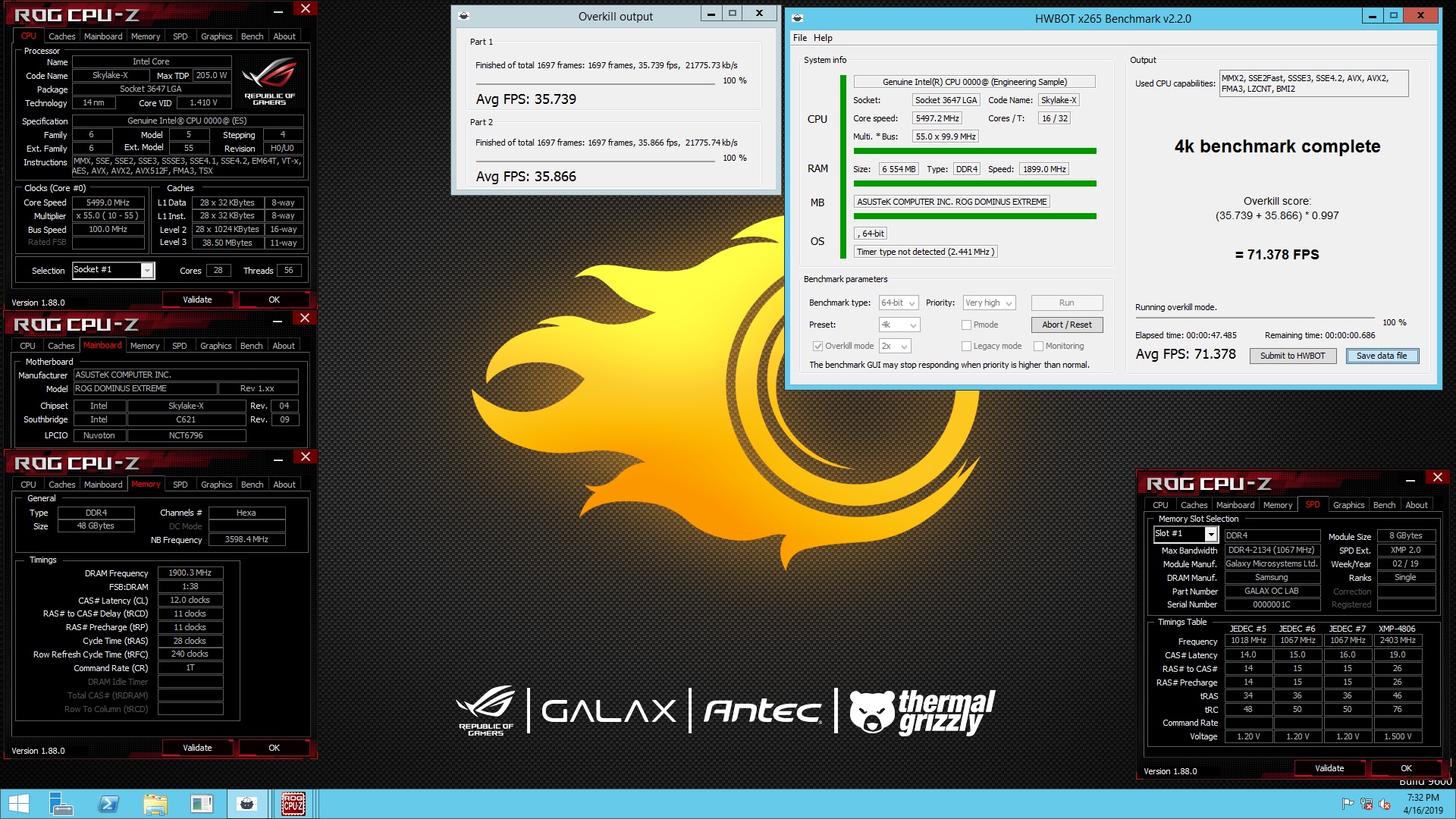Screen dimensions: 1456x819
Task: Click the muted volume tray icon
Action: coord(1385,804)
